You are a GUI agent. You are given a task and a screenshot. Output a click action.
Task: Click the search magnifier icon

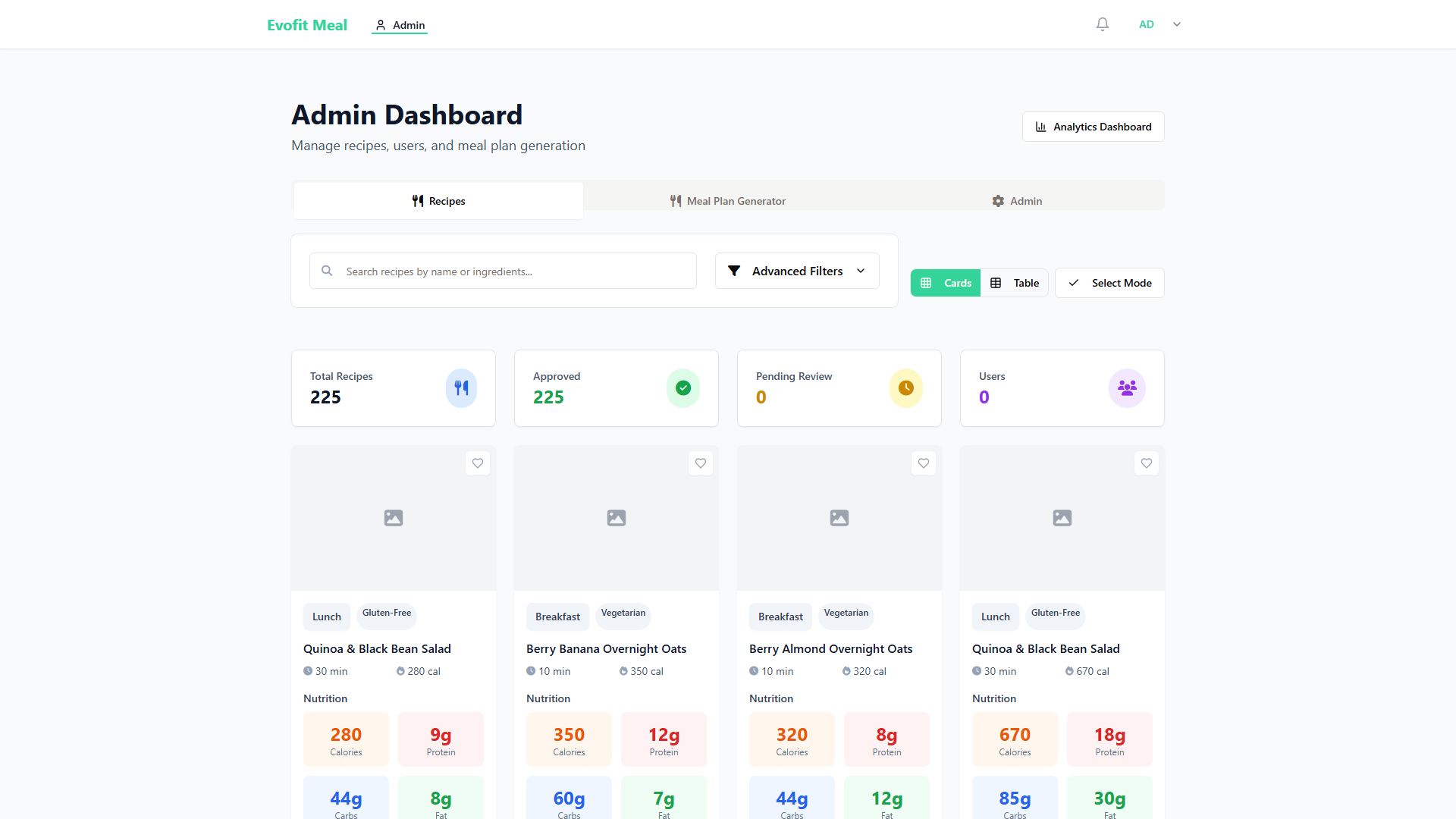pos(327,271)
